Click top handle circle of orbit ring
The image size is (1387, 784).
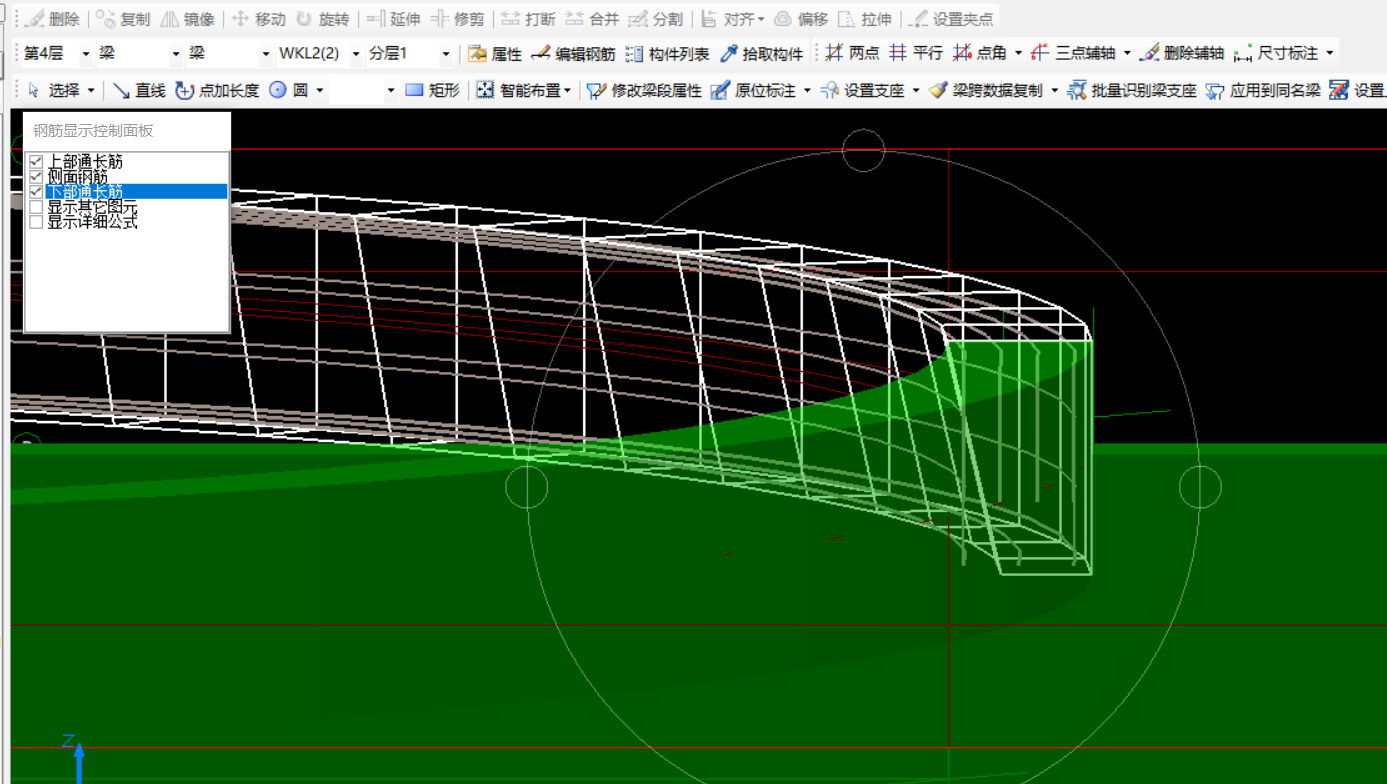pyautogui.click(x=863, y=150)
